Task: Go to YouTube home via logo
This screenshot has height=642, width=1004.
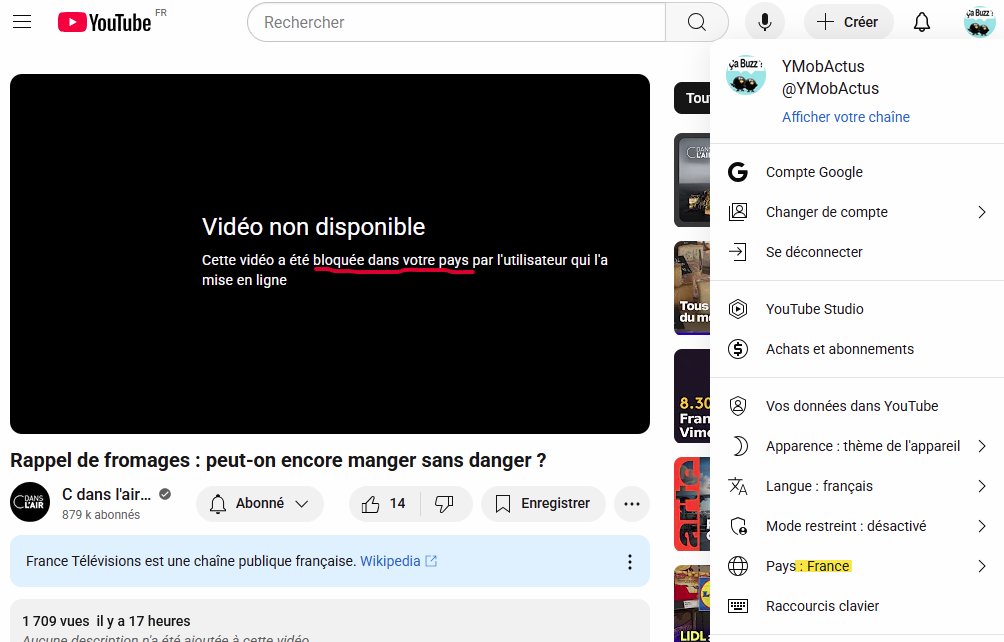Action: click(x=104, y=22)
